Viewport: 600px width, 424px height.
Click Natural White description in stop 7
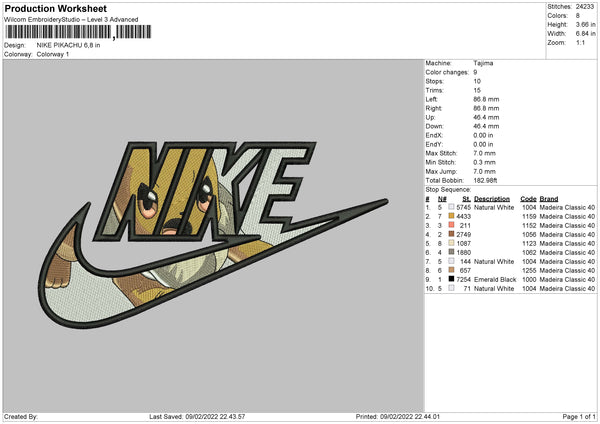click(x=494, y=261)
